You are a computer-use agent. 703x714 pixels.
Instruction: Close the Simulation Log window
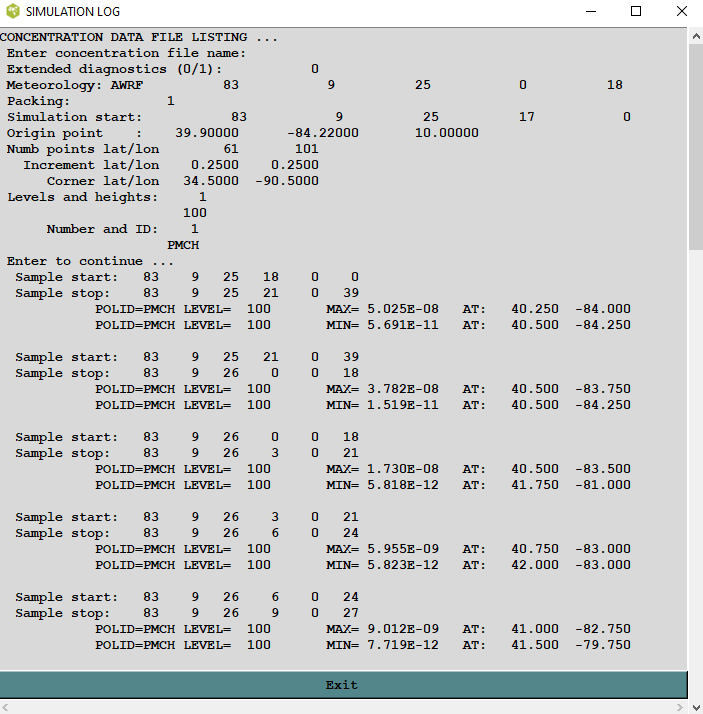click(681, 12)
